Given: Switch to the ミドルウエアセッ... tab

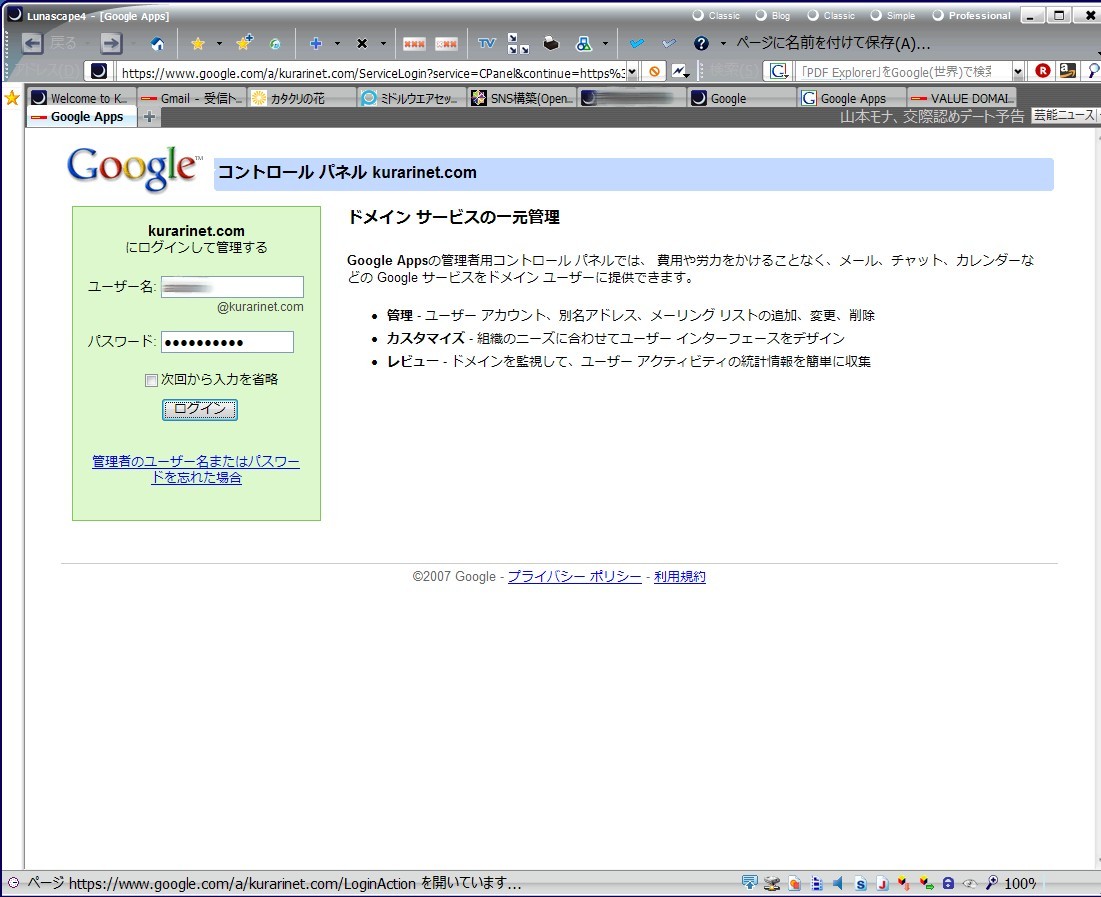Looking at the screenshot, I should pyautogui.click(x=411, y=98).
